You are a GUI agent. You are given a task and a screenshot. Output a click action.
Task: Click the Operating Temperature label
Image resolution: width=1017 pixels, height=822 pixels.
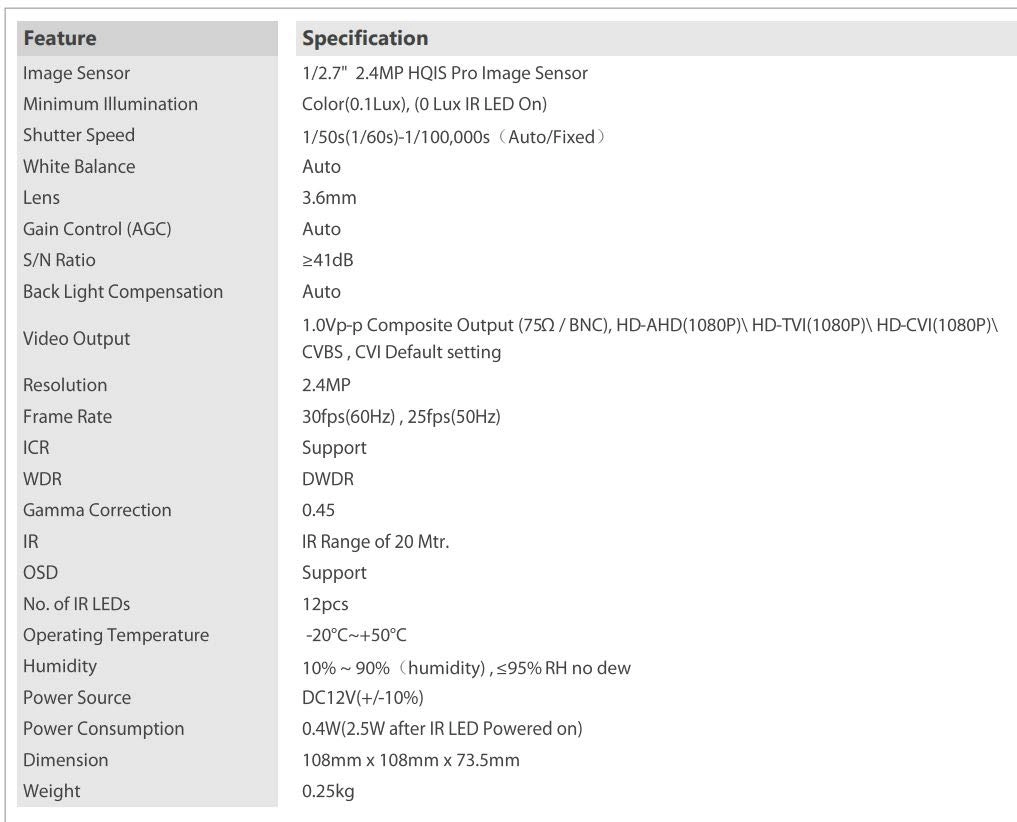116,635
